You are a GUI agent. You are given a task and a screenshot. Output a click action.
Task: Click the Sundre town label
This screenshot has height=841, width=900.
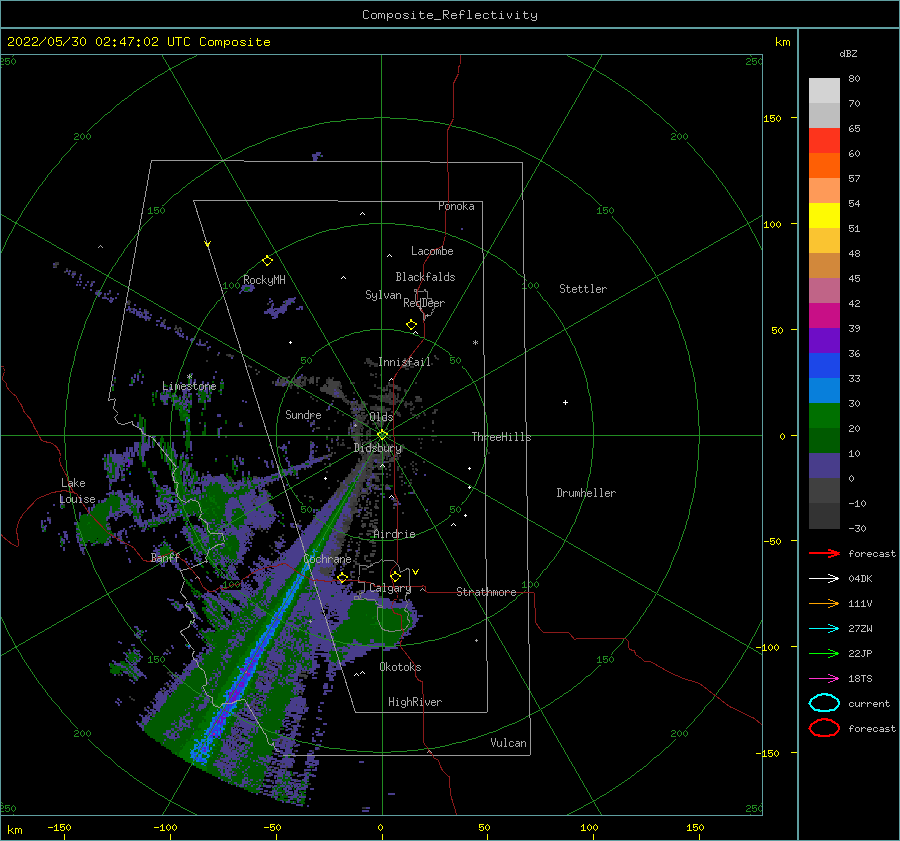303,414
